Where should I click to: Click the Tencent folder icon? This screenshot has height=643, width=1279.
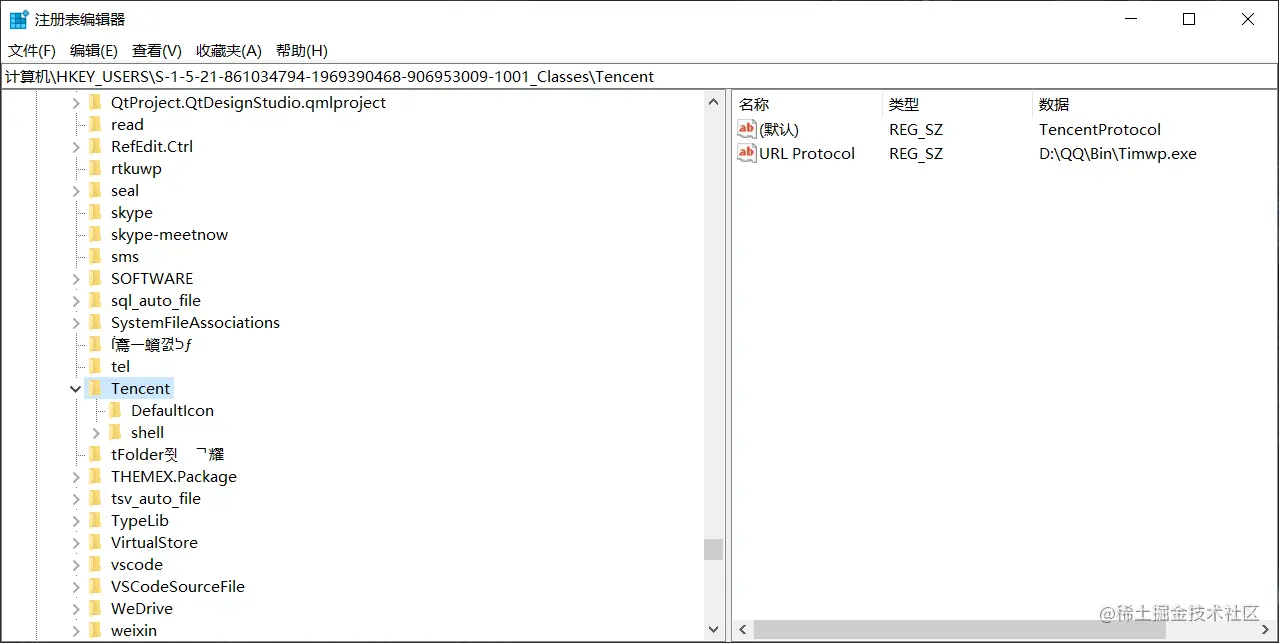pos(96,388)
